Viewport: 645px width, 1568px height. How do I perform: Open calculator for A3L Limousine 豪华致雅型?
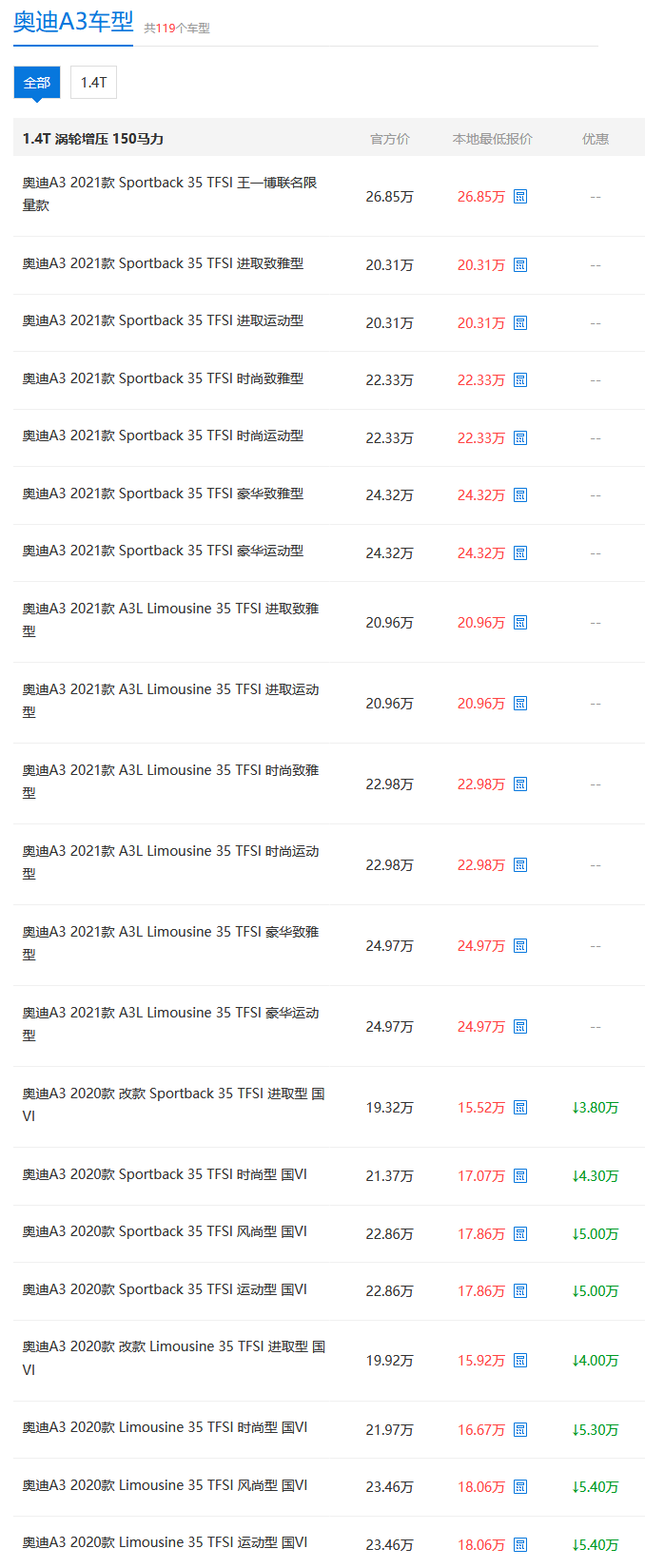point(520,946)
